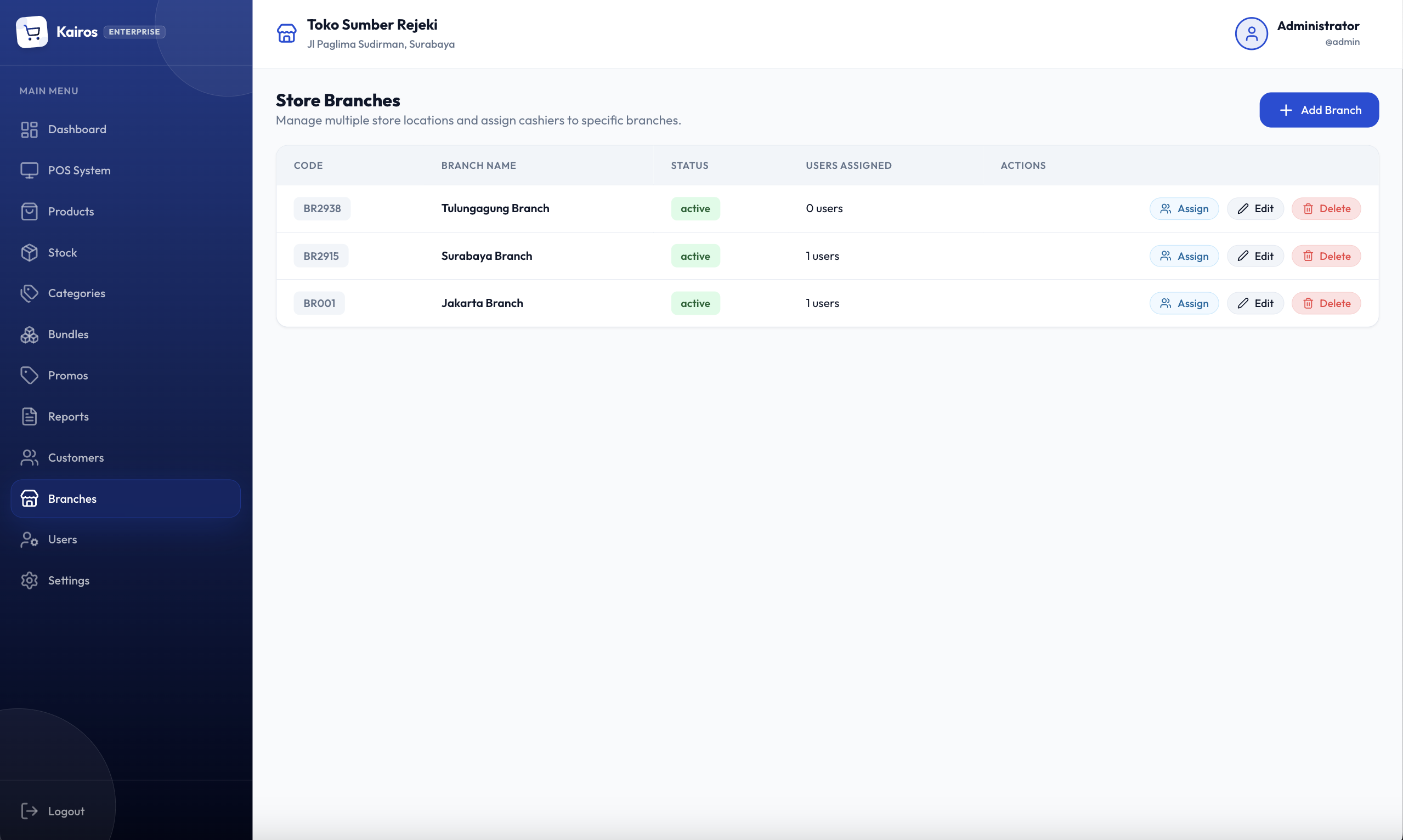Delete the Surabaya Branch row

coord(1326,257)
